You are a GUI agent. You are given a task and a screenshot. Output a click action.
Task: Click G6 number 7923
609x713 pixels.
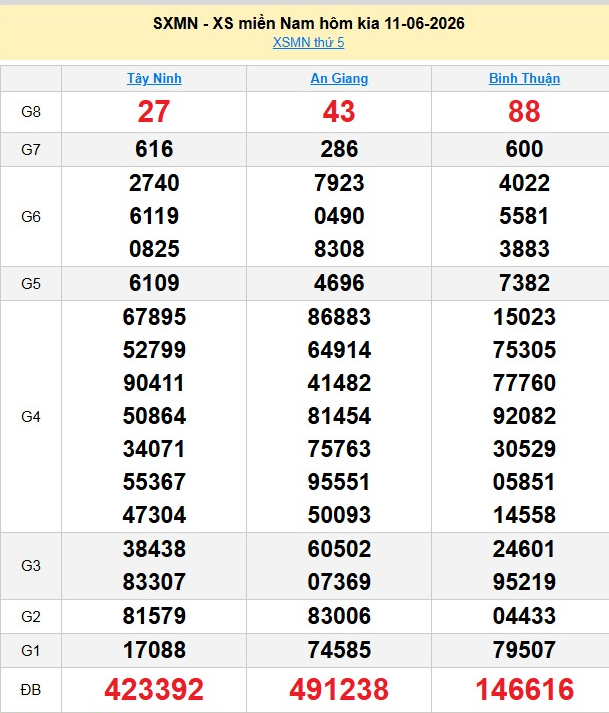tap(339, 183)
